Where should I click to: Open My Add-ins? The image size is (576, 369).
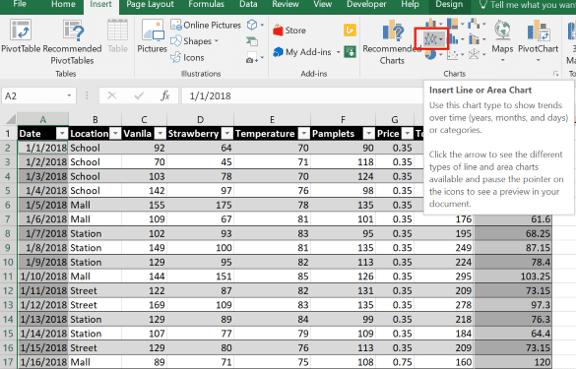point(302,52)
